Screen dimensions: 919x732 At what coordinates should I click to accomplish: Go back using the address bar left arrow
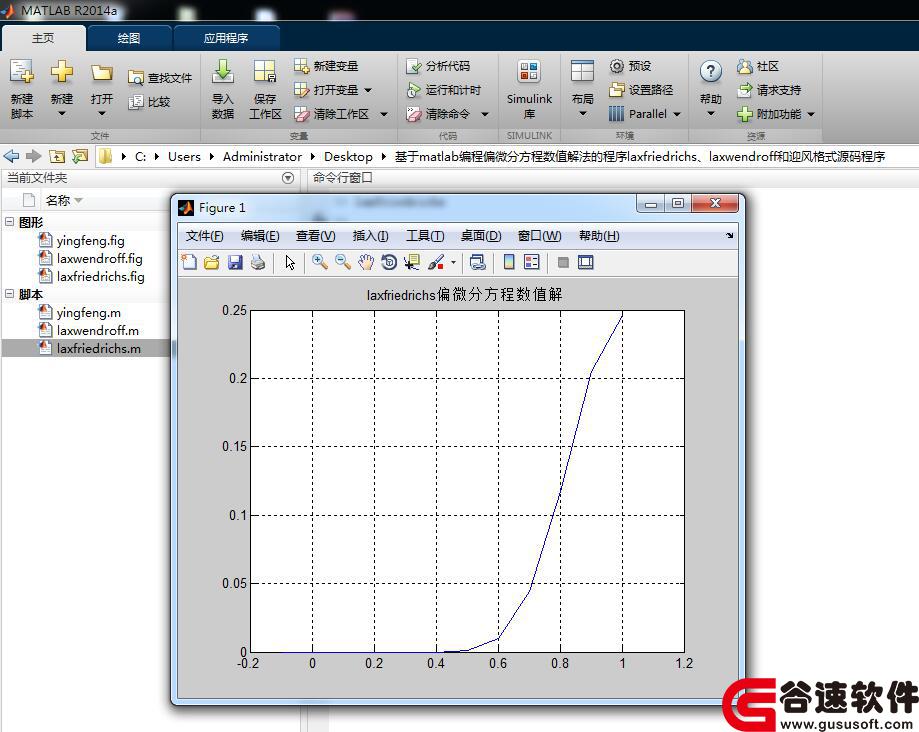click(11, 156)
